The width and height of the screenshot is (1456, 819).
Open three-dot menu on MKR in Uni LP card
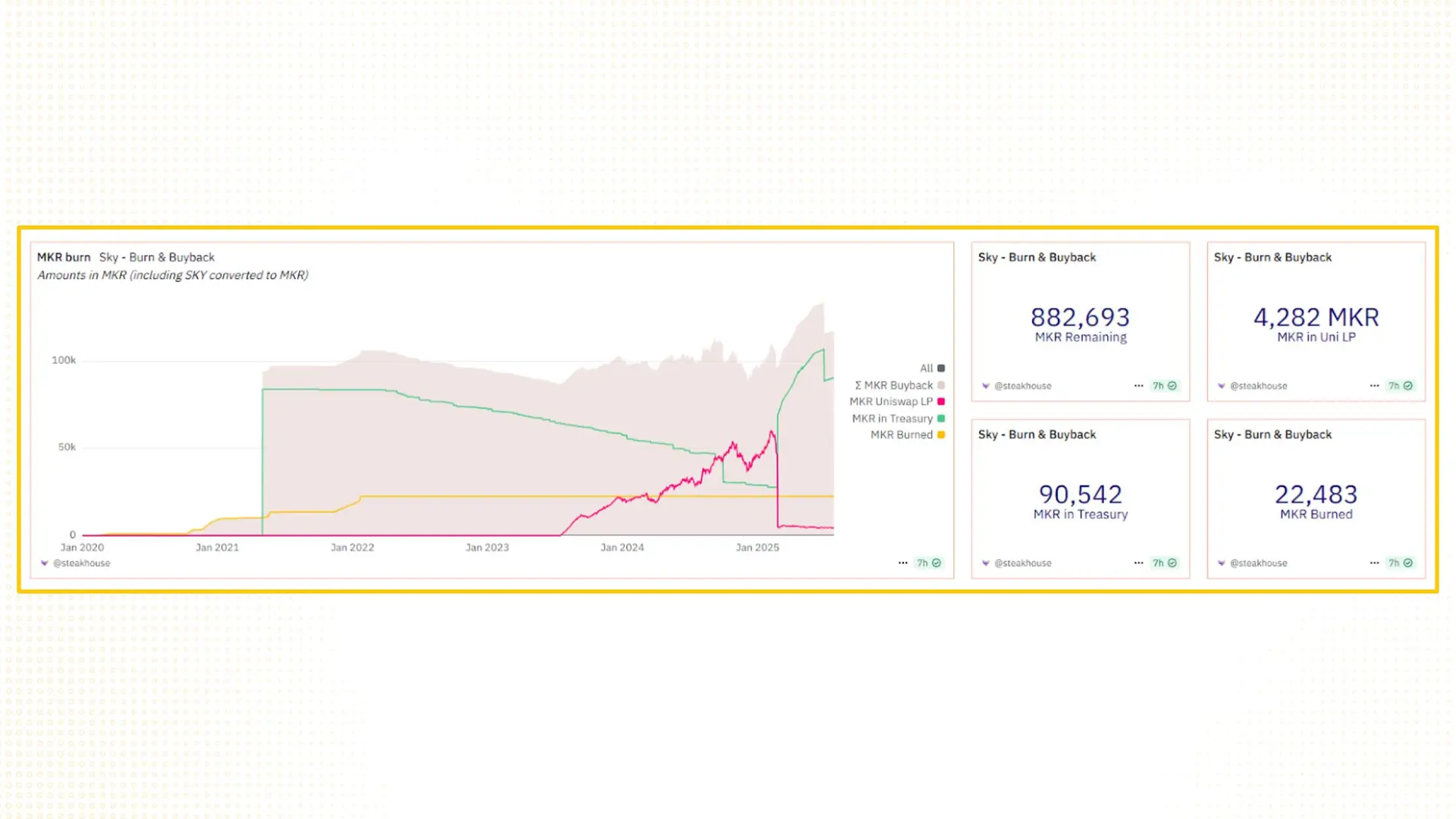[x=1374, y=386]
